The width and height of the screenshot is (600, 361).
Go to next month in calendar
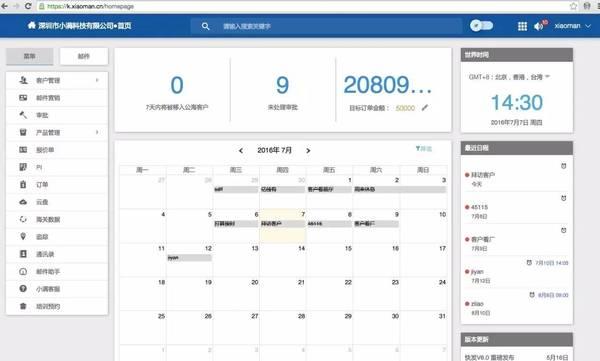coord(308,150)
